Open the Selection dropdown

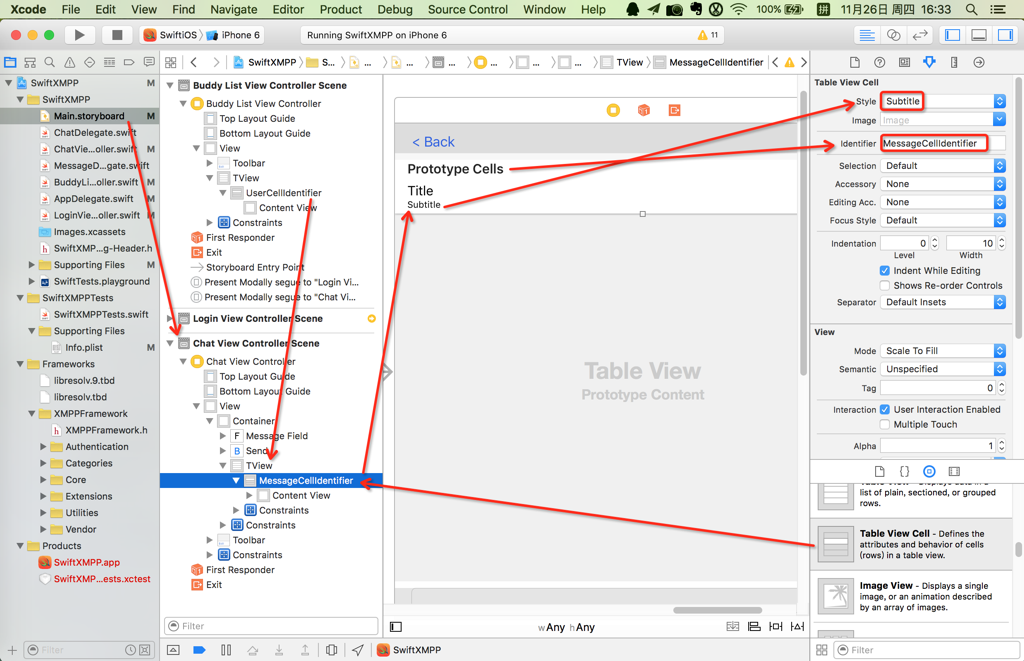pyautogui.click(x=943, y=166)
